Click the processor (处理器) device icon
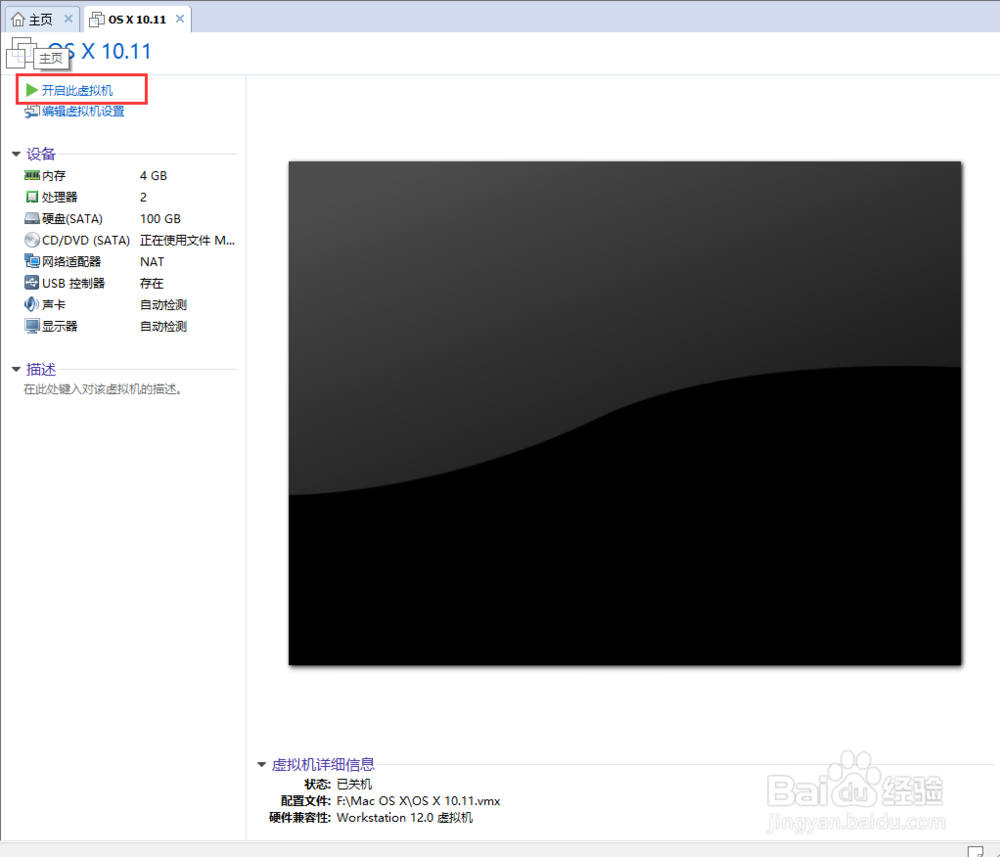This screenshot has height=857, width=1000. pyautogui.click(x=32, y=197)
